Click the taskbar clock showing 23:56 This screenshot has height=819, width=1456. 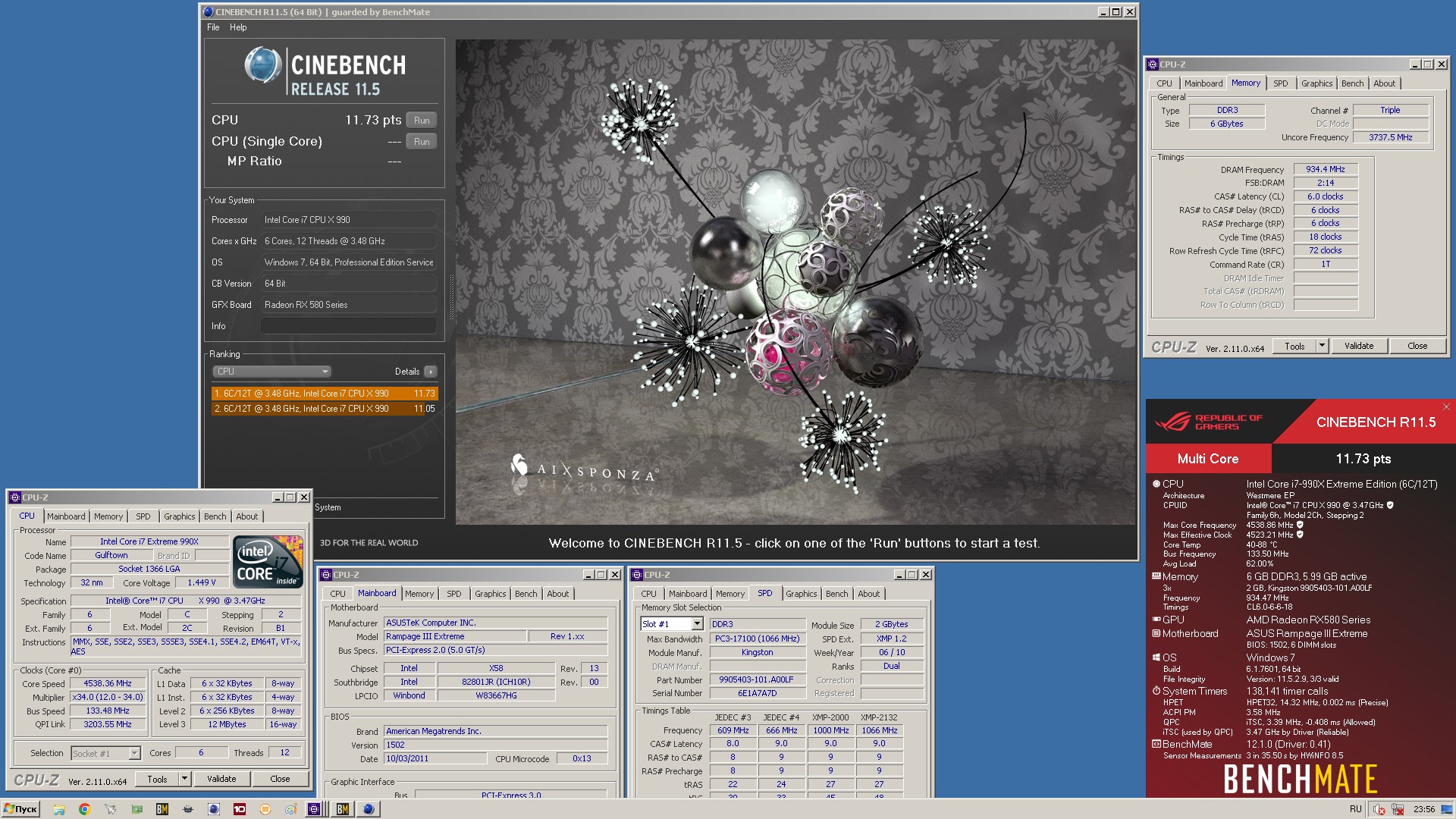point(1424,809)
